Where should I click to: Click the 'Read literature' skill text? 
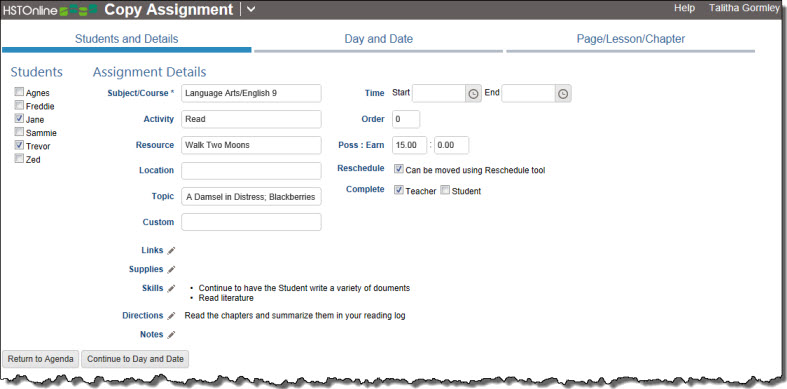226,298
